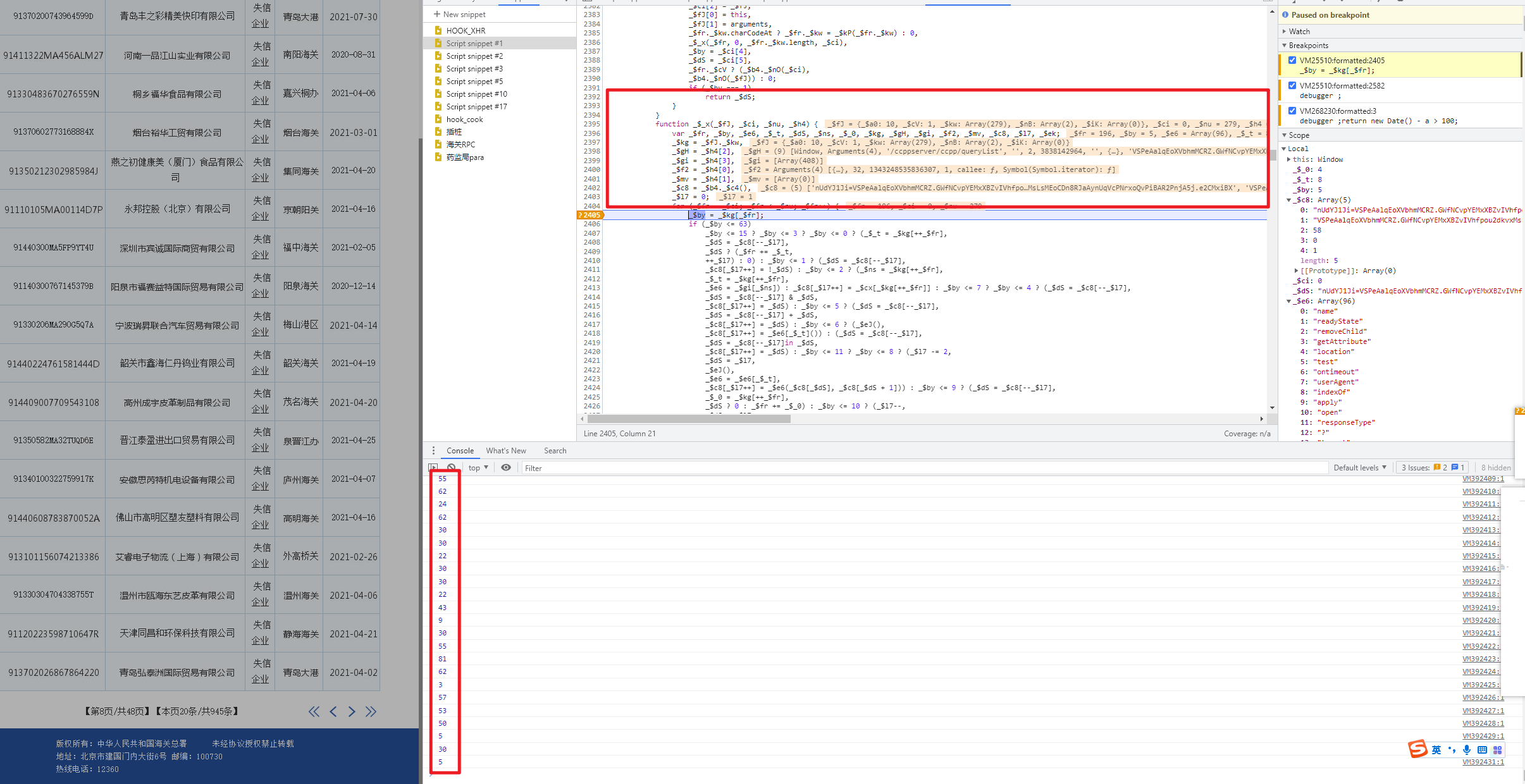Image resolution: width=1525 pixels, height=784 pixels.
Task: Uncheck breakpoint VM268230:formatted:3
Action: tap(1292, 111)
